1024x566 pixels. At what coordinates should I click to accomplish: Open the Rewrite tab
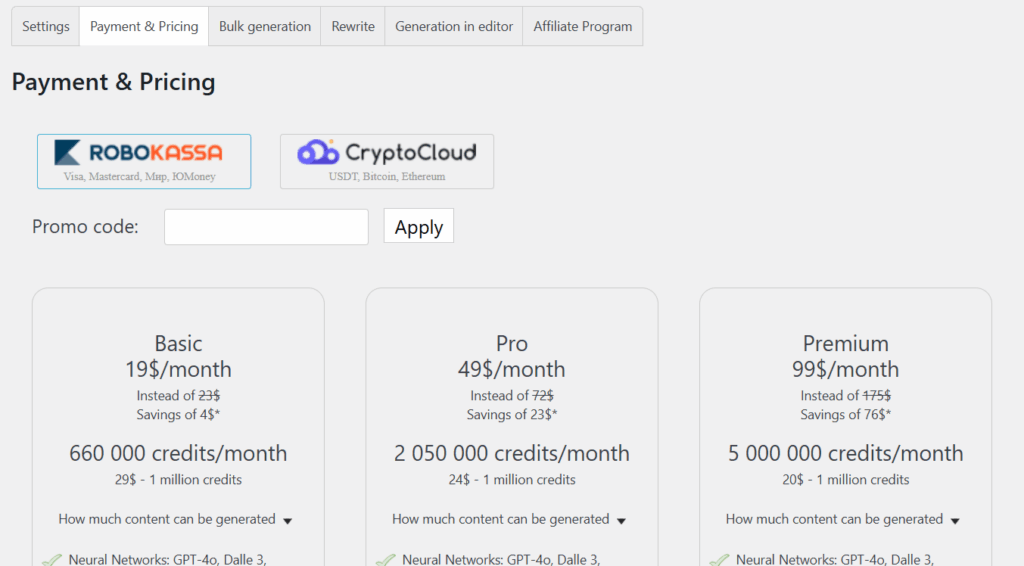(x=353, y=27)
